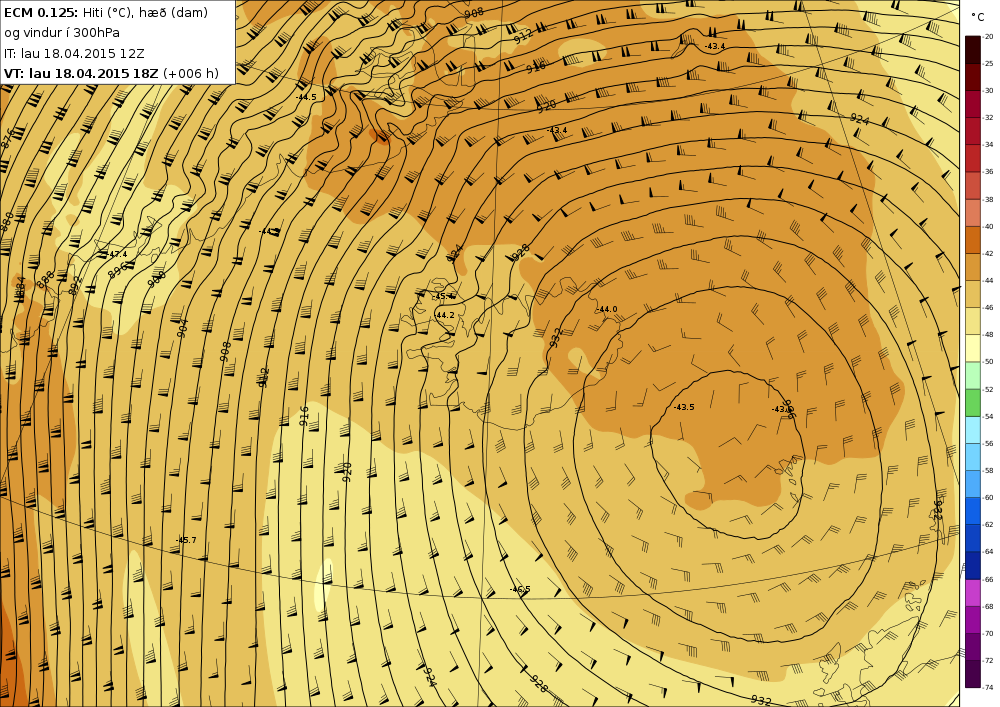The height and width of the screenshot is (707, 1000).
Task: Click the 896 contour height label
Action: [x=119, y=270]
